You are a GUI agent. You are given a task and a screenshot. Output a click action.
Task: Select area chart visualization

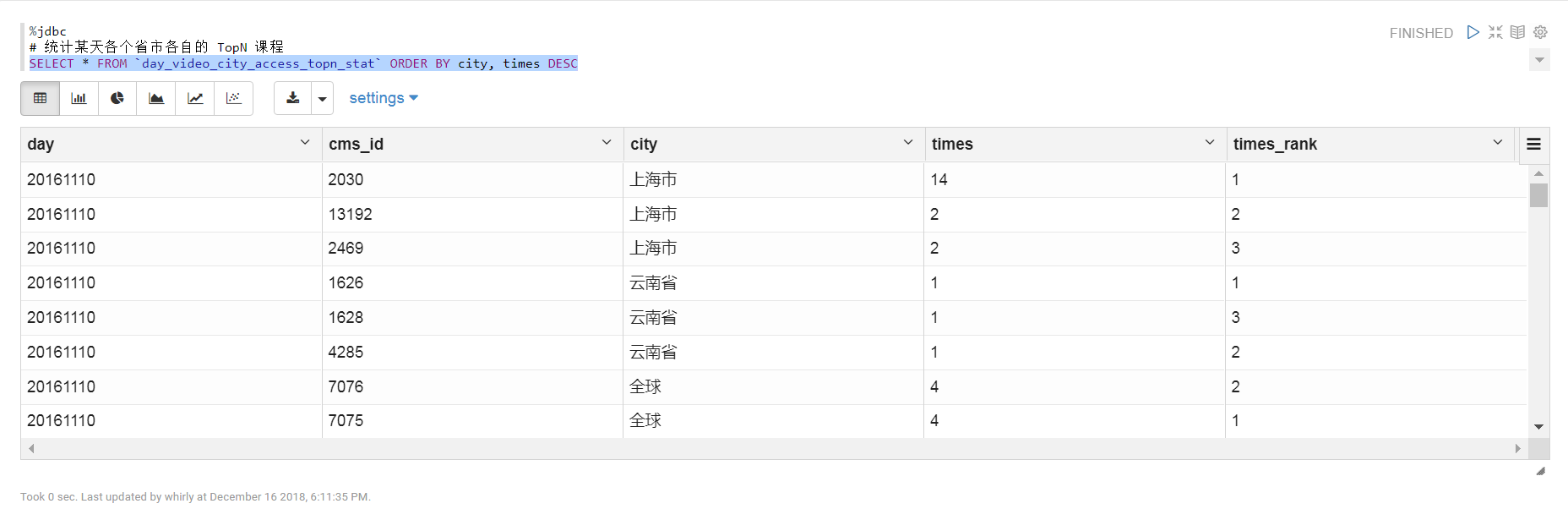point(156,98)
